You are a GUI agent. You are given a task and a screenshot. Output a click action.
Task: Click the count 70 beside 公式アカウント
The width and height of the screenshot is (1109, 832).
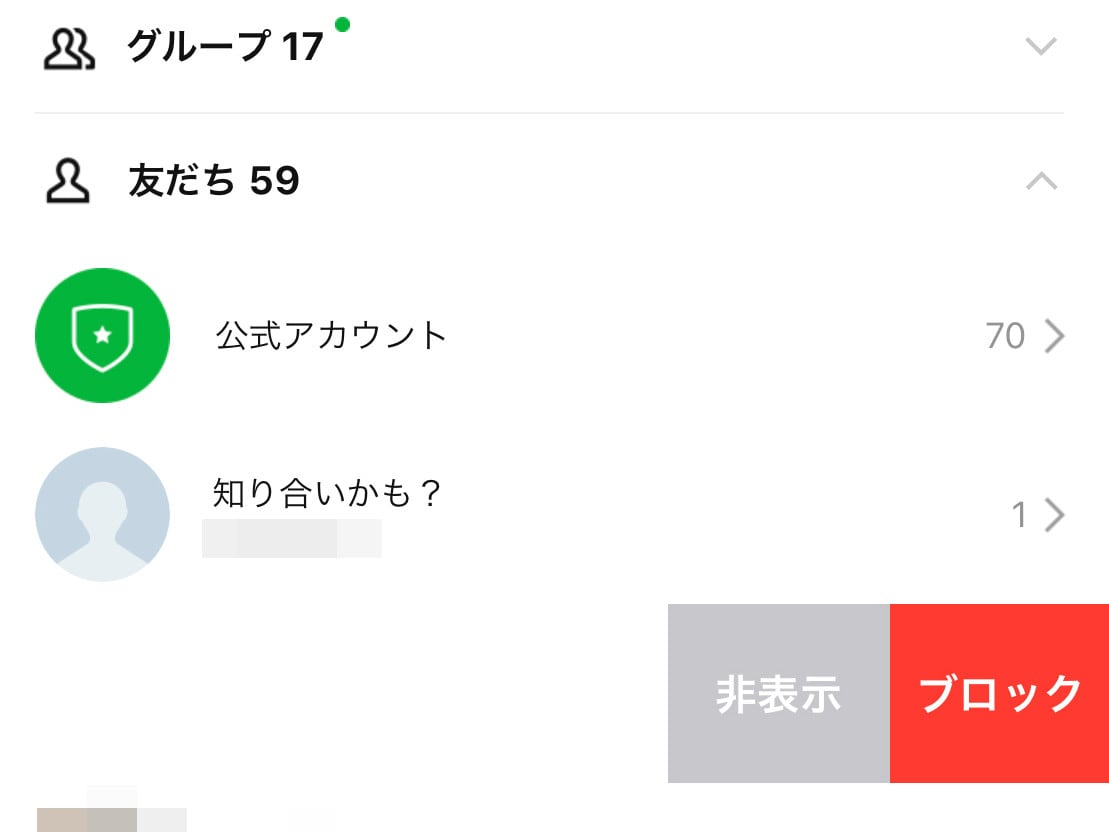(1007, 336)
